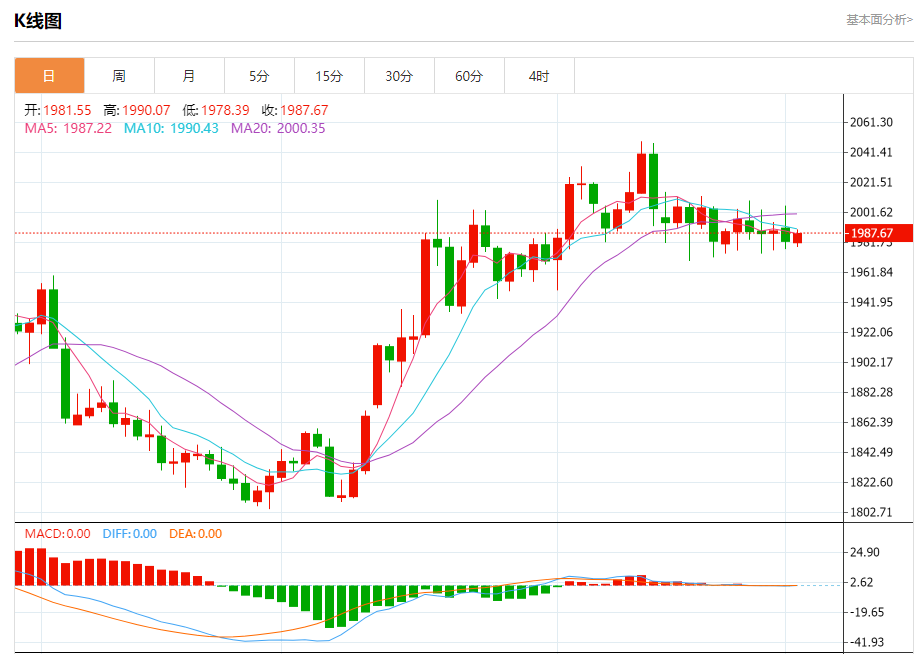Screen dimensions: 923x654
Task: Click the DEA:0.00 indicator label
Action: [x=195, y=534]
